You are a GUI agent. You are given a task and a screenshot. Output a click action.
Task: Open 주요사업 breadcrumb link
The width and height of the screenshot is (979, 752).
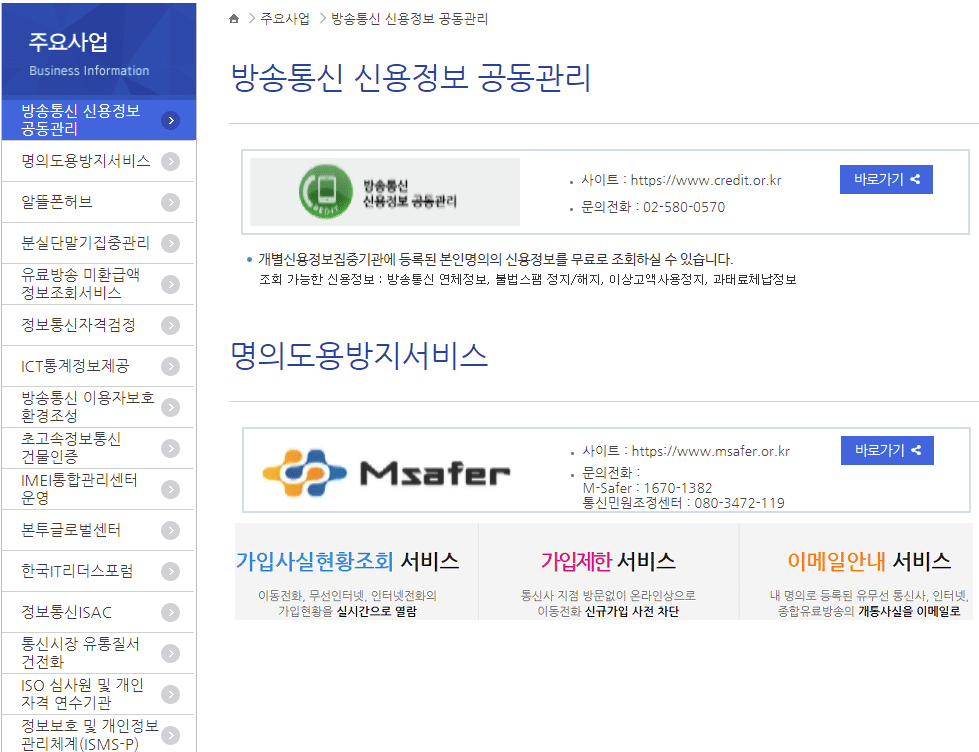pos(285,19)
